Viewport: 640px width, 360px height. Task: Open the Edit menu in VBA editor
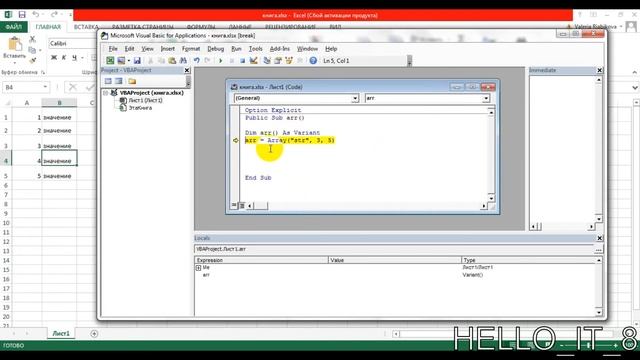point(129,49)
